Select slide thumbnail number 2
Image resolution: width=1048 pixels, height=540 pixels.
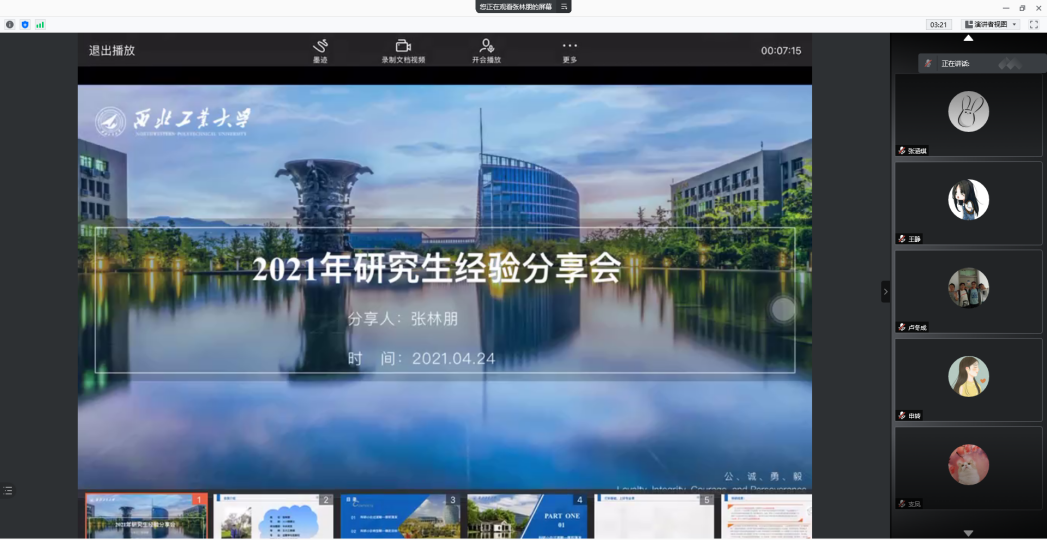coord(273,516)
